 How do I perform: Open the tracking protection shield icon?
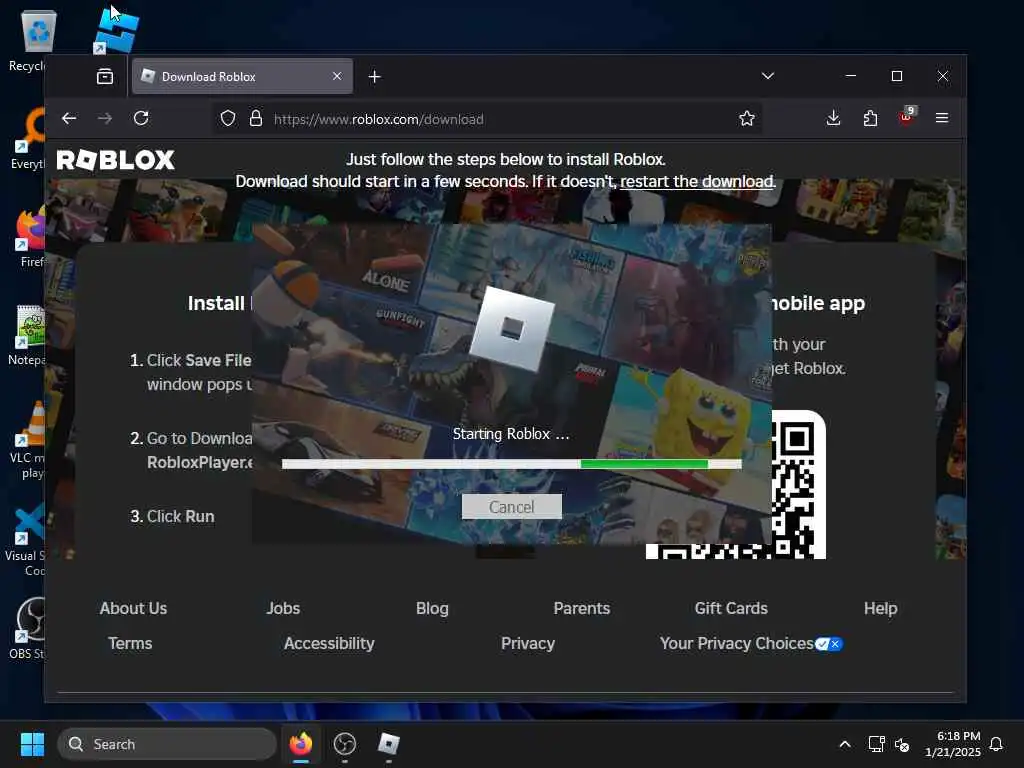(x=227, y=118)
